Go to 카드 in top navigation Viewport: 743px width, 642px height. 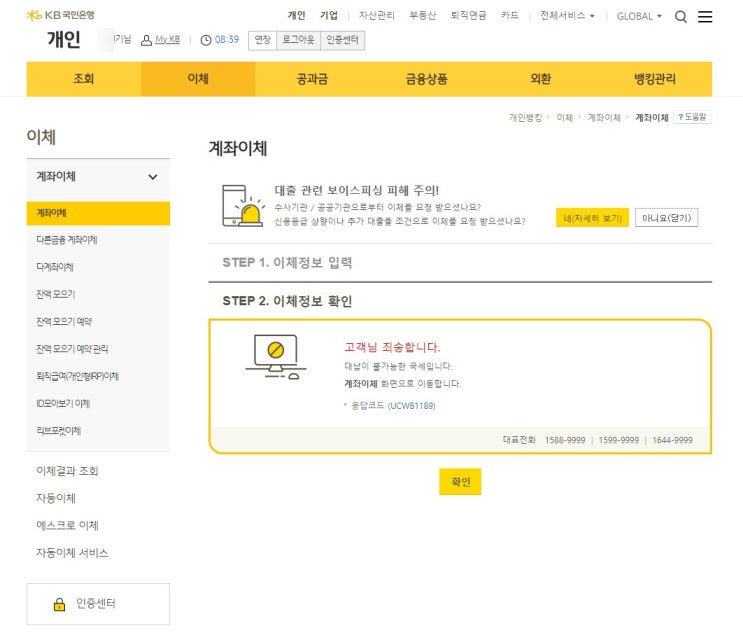point(510,16)
